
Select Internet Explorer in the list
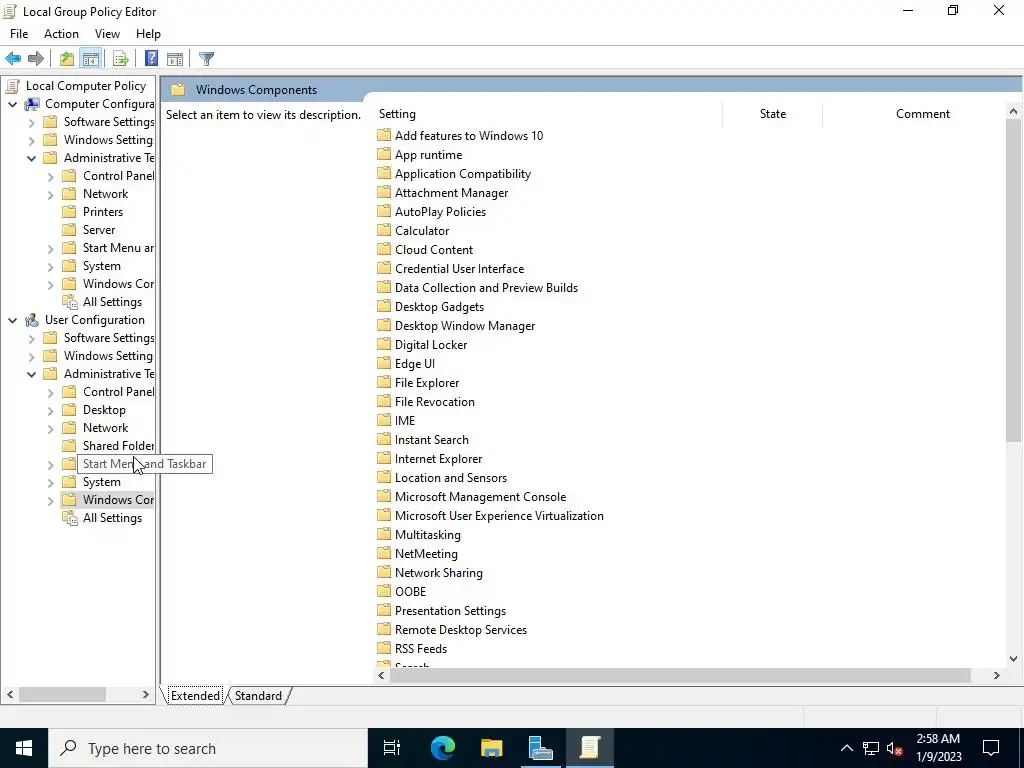[438, 458]
